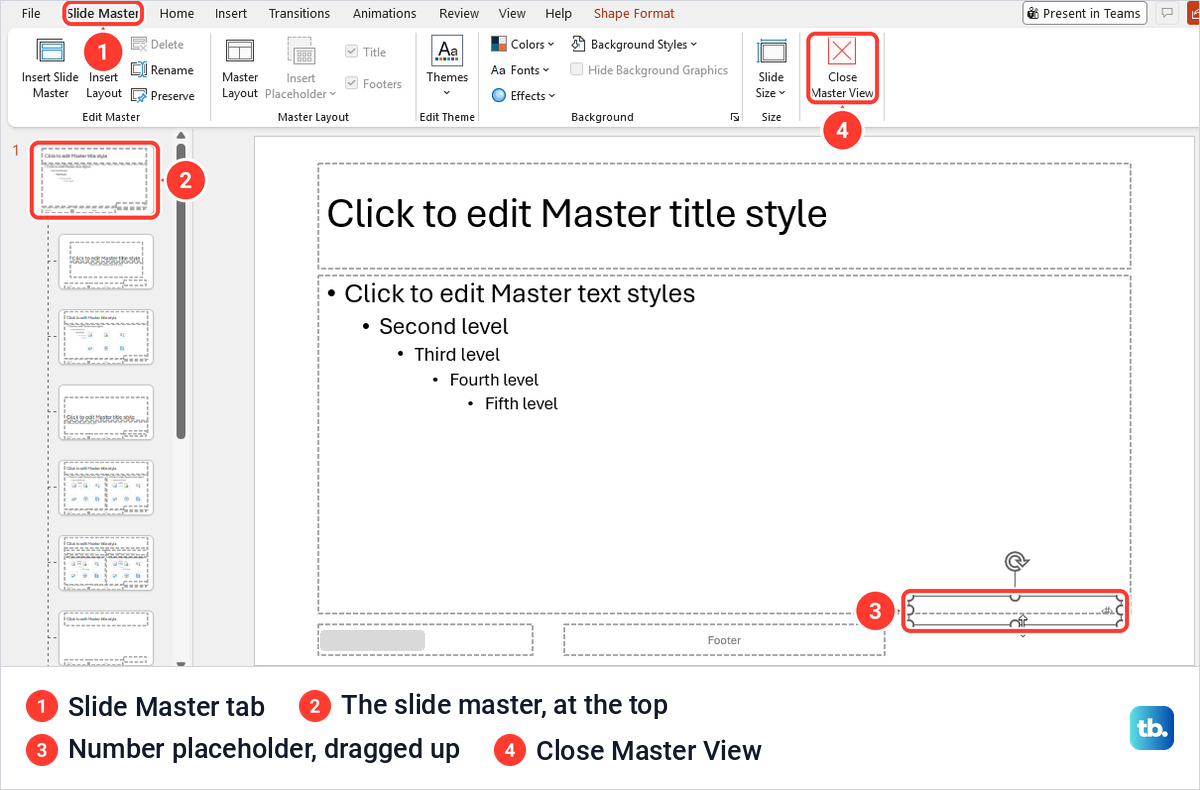Open the comments pane icon

pyautogui.click(x=1166, y=13)
